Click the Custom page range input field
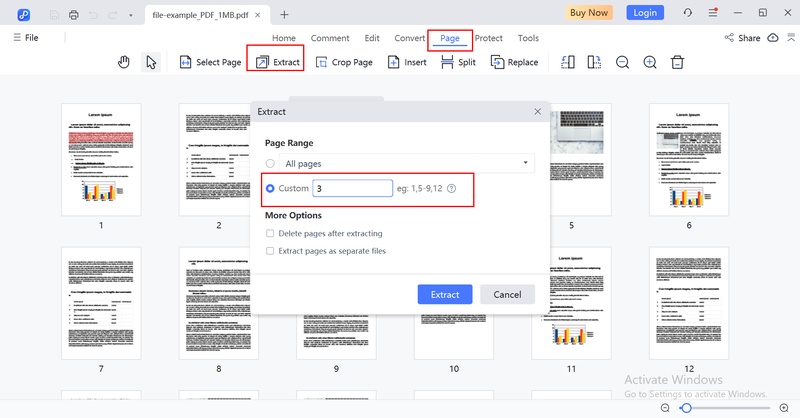This screenshot has height=418, width=800. (352, 188)
